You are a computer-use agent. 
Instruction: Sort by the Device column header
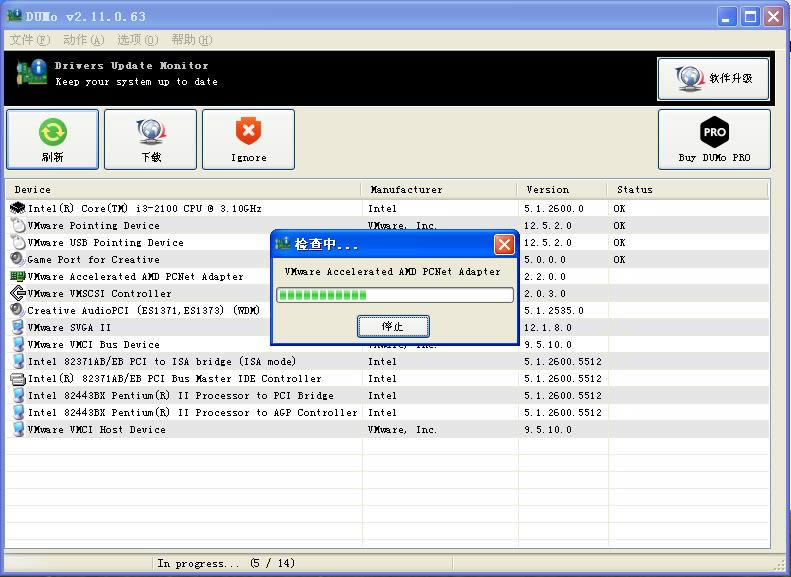[184, 190]
